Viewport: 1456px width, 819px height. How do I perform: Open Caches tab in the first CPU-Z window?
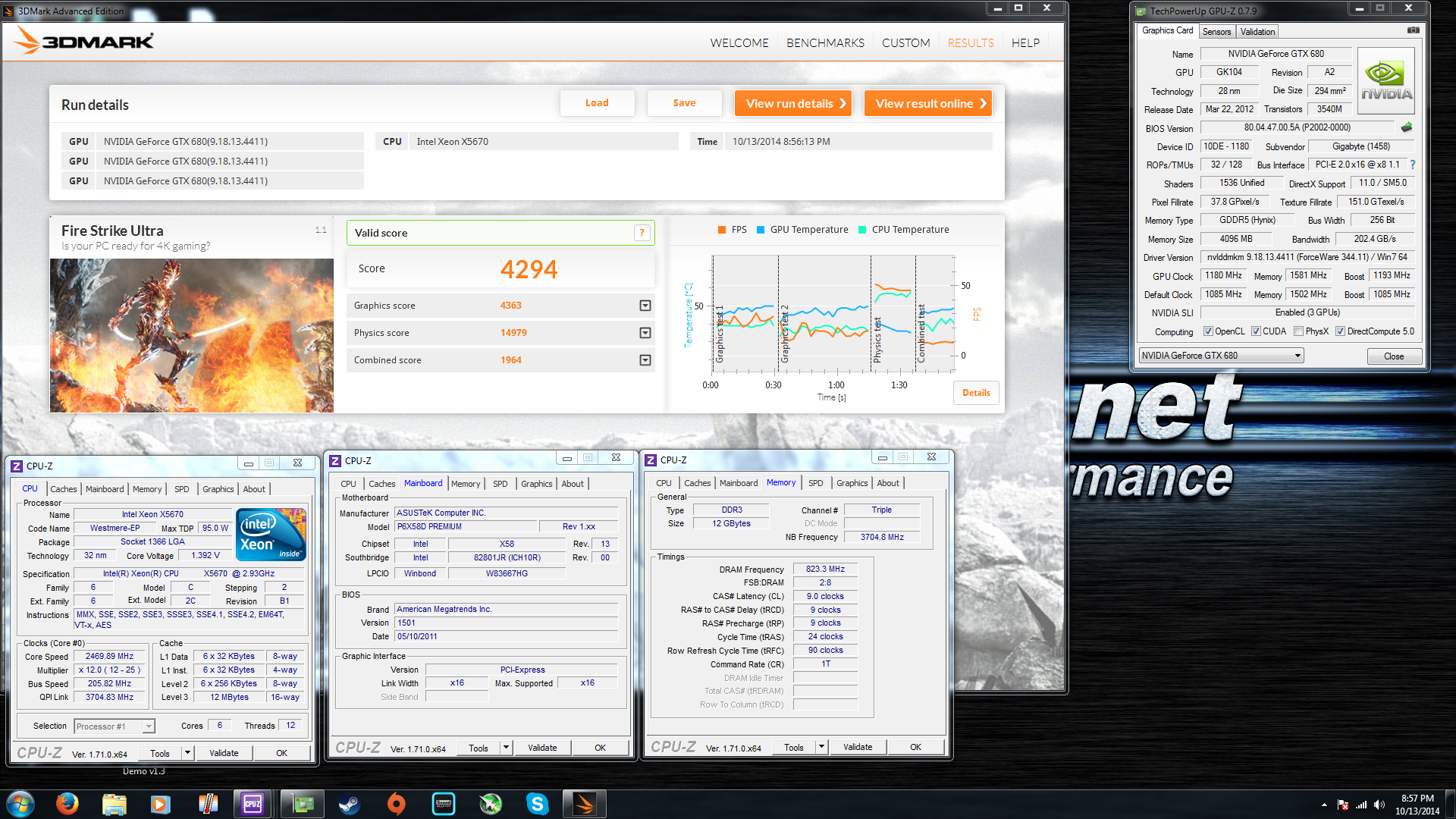pos(64,489)
